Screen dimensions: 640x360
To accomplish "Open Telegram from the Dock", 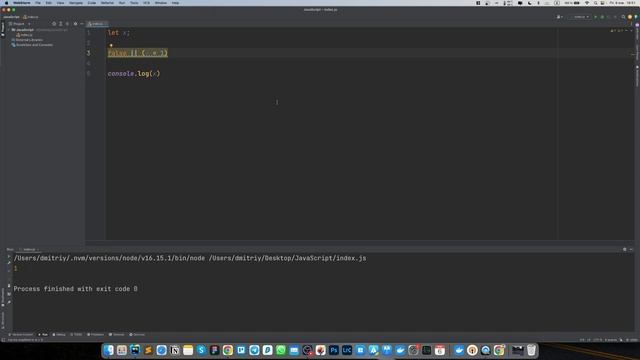I will (254, 350).
